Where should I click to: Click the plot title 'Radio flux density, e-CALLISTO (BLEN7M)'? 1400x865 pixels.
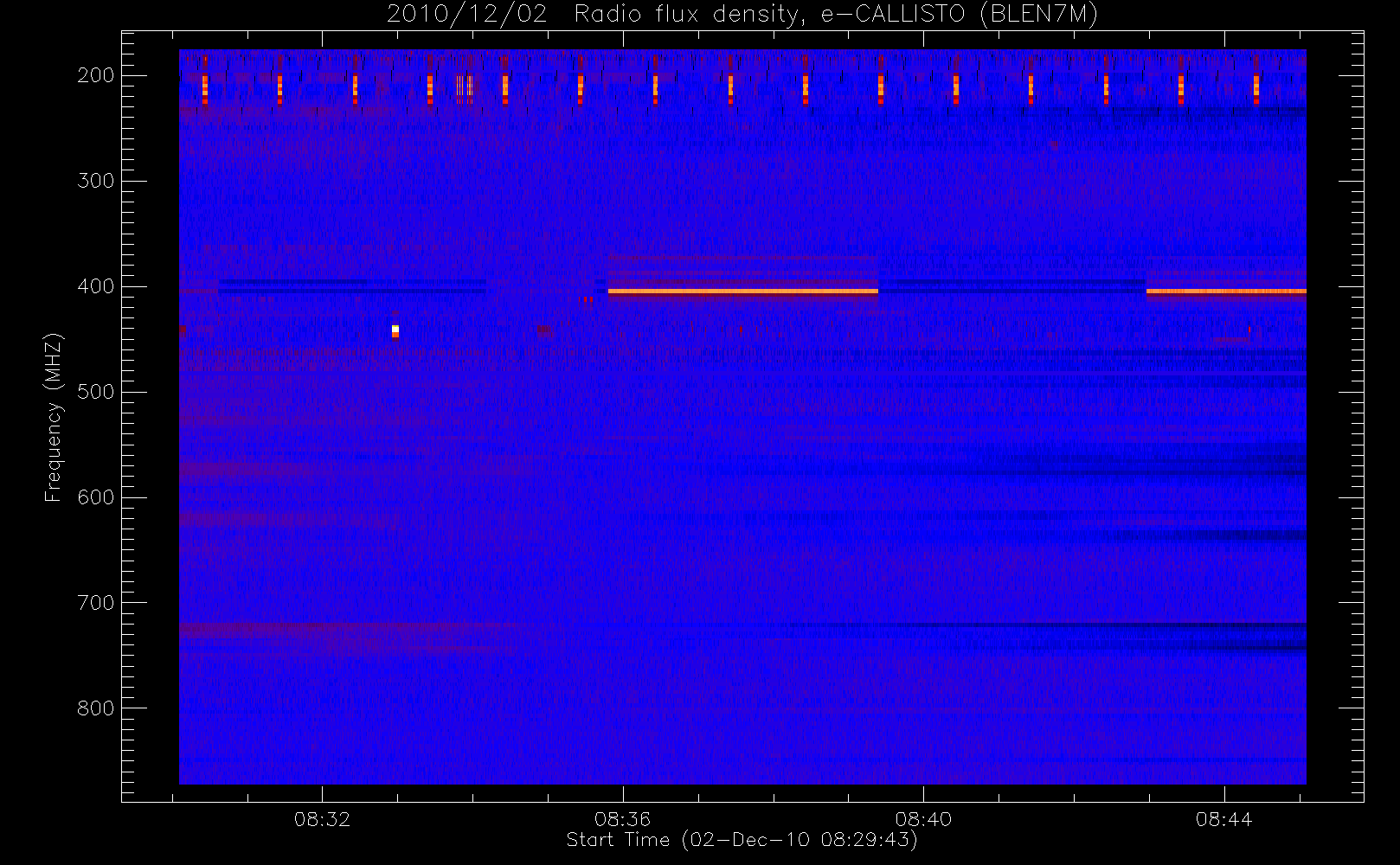(x=836, y=15)
